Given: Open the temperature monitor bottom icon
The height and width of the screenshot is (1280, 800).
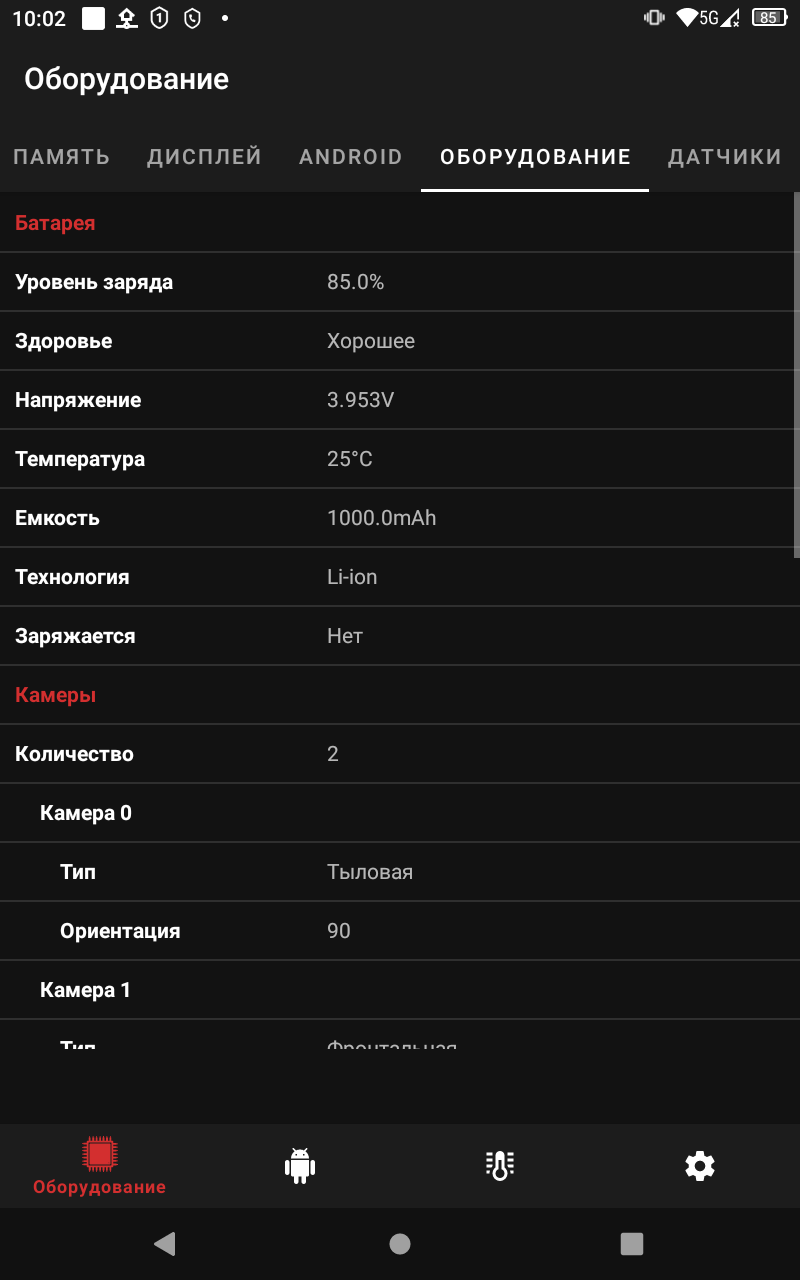Looking at the screenshot, I should tap(499, 1166).
